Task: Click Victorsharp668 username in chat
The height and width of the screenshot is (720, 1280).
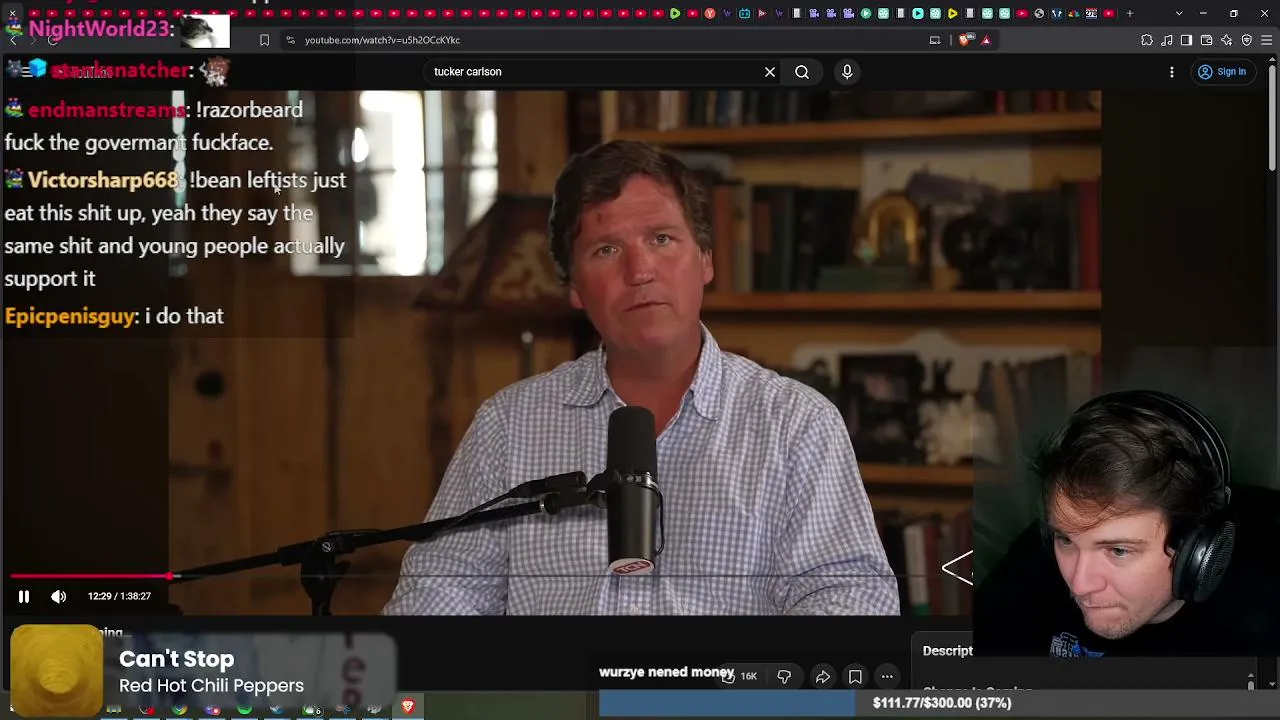Action: coord(103,180)
